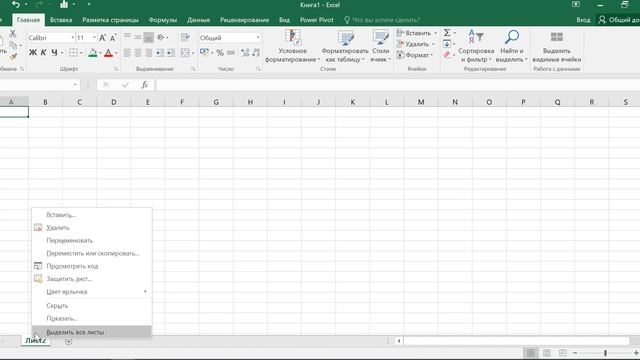The image size is (640, 360).
Task: Open Найти и выделить menu
Action: (x=511, y=46)
